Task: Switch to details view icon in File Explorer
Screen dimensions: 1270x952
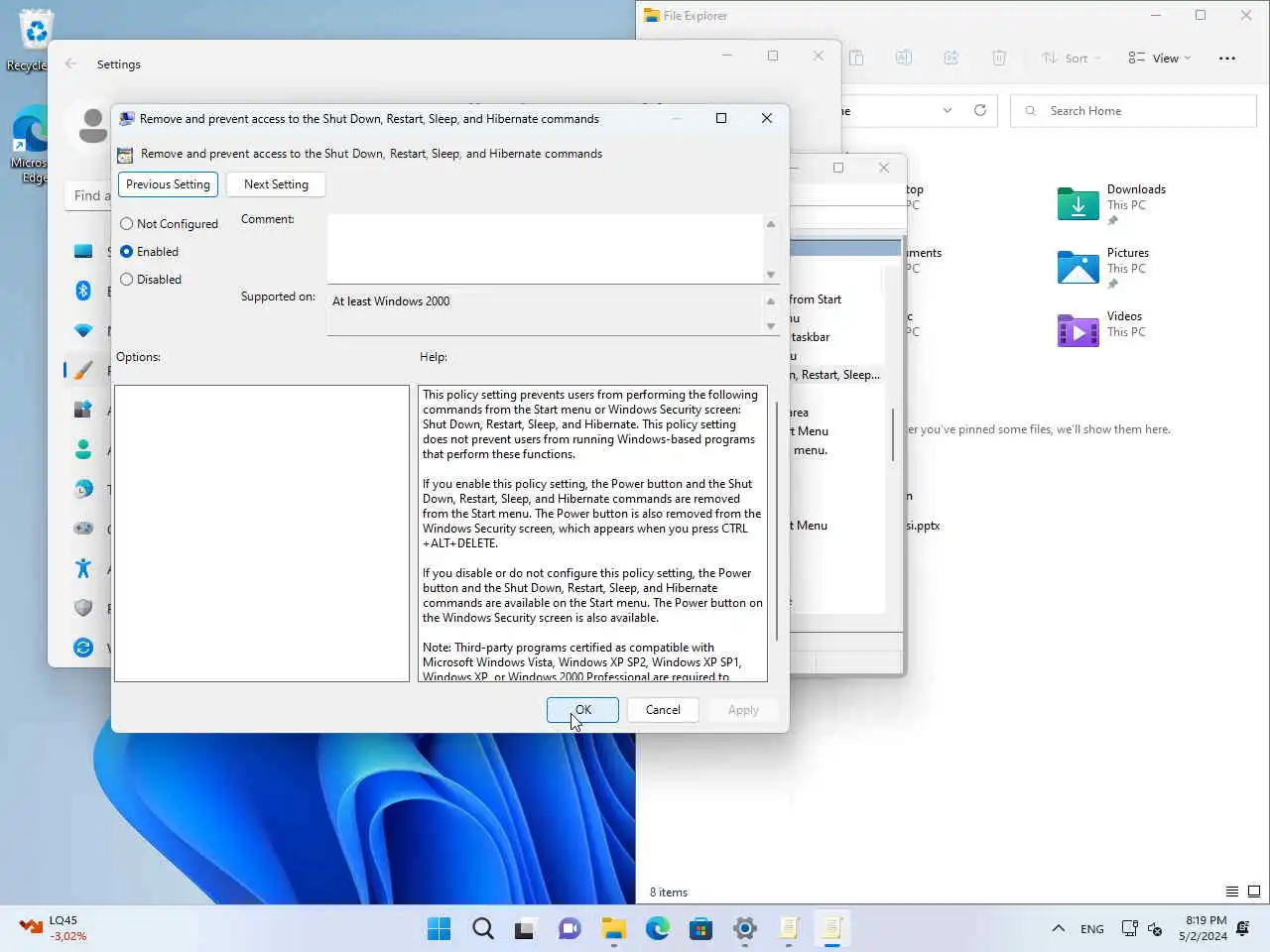Action: [1232, 892]
